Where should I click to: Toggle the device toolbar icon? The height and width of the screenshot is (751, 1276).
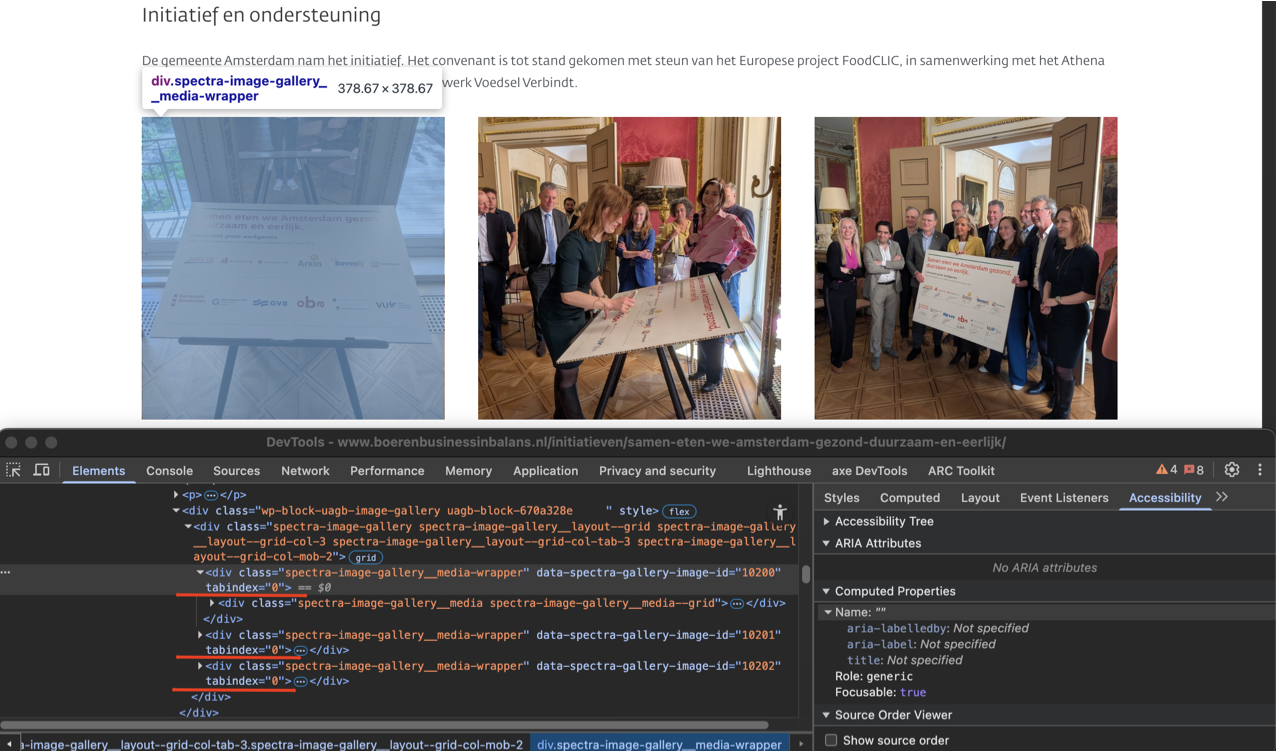pyautogui.click(x=42, y=470)
